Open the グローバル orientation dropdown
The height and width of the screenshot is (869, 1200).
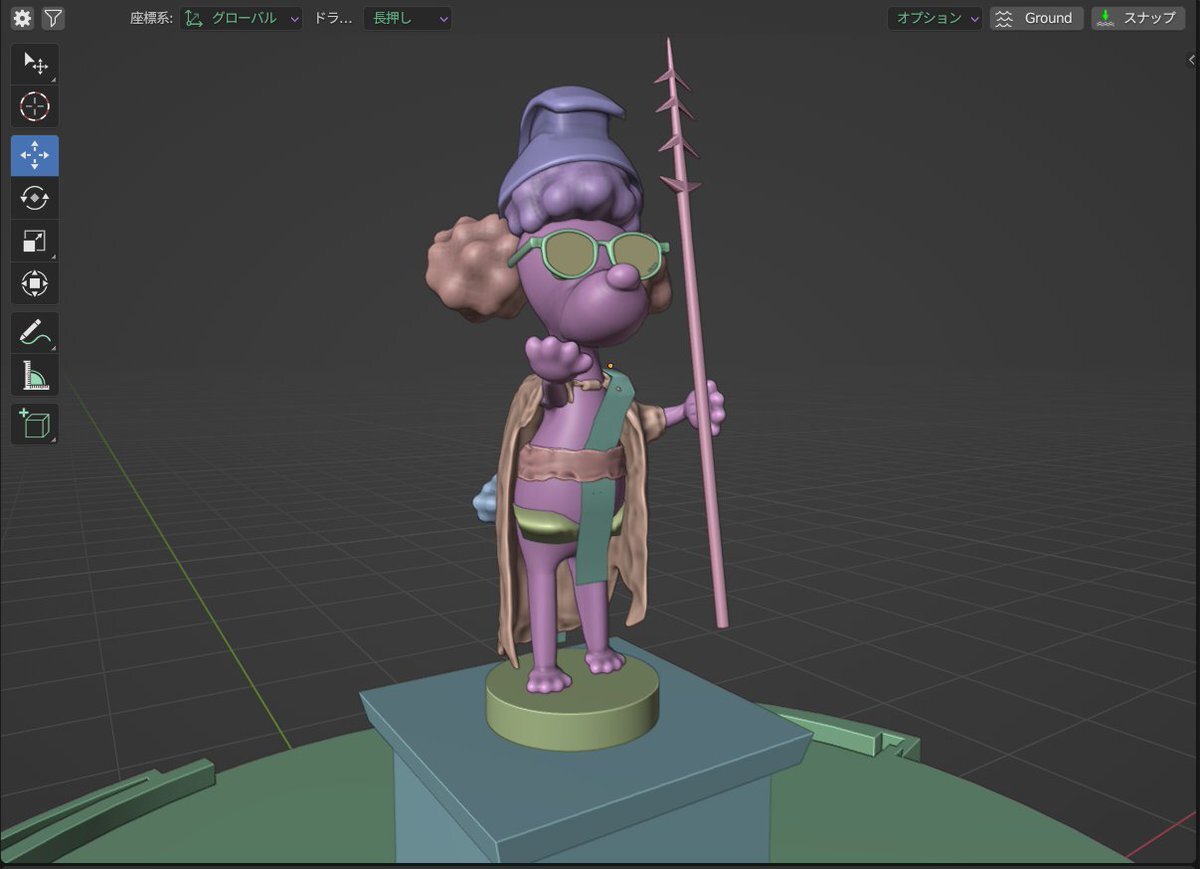(x=242, y=18)
